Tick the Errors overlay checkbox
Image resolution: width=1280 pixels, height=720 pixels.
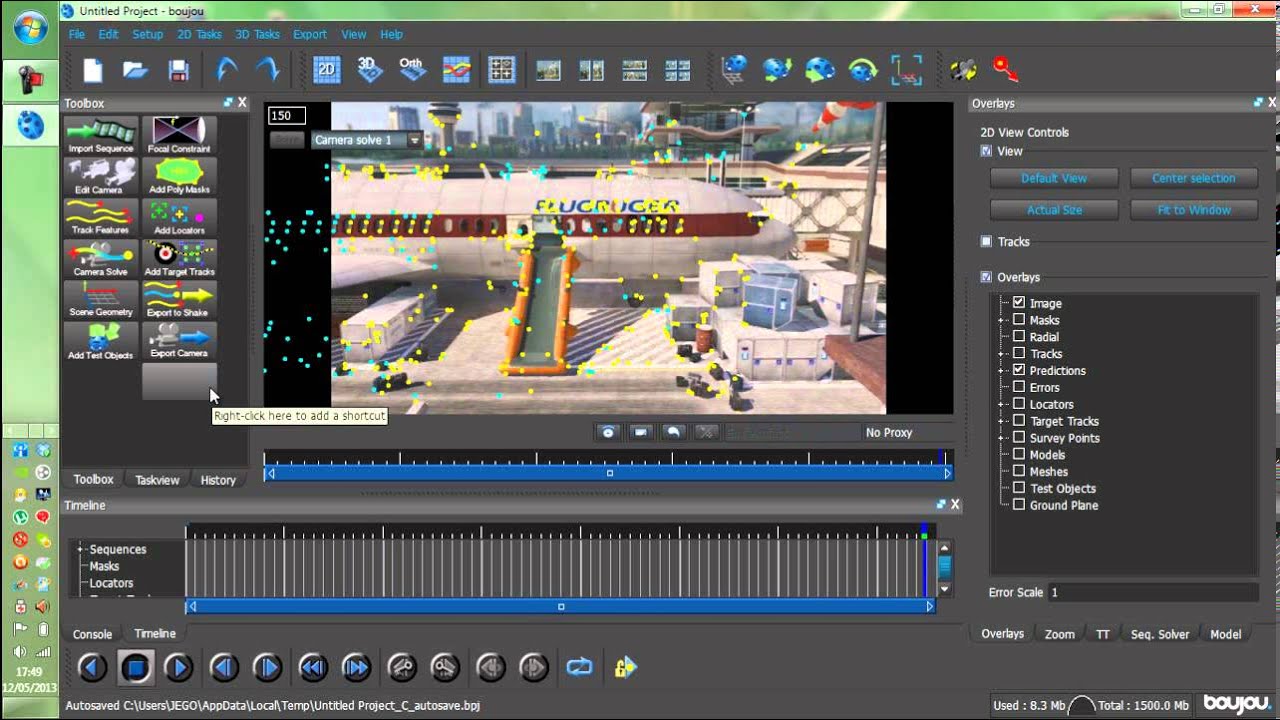(1019, 387)
